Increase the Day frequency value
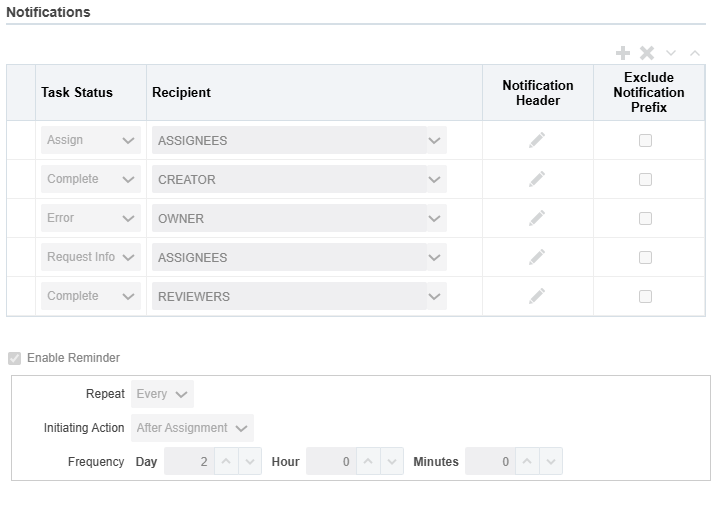This screenshot has height=507, width=721. point(226,461)
